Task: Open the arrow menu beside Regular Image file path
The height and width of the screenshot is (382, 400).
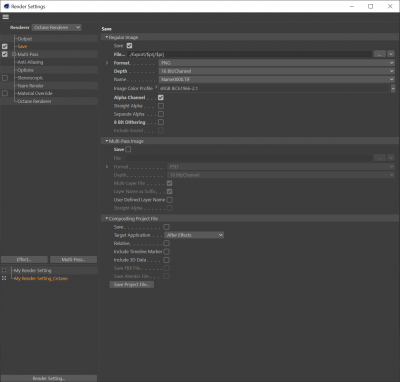Action: tap(391, 54)
